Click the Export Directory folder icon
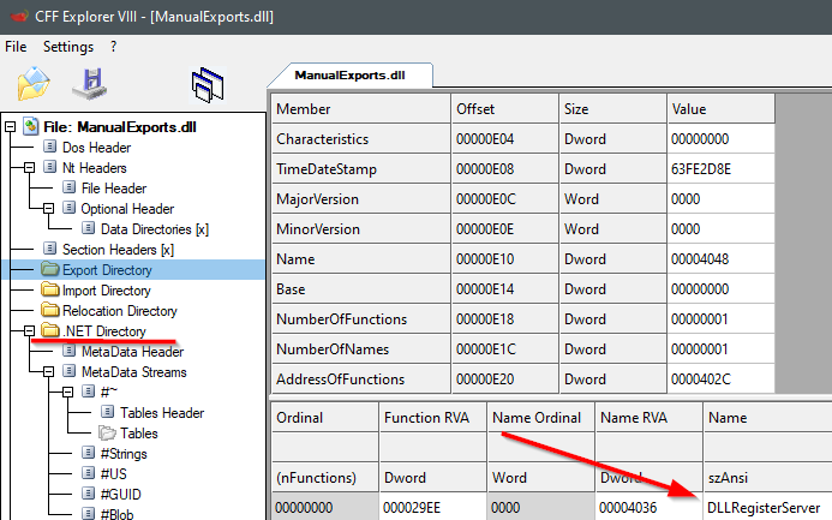Viewport: 832px width, 520px height. tap(50, 270)
